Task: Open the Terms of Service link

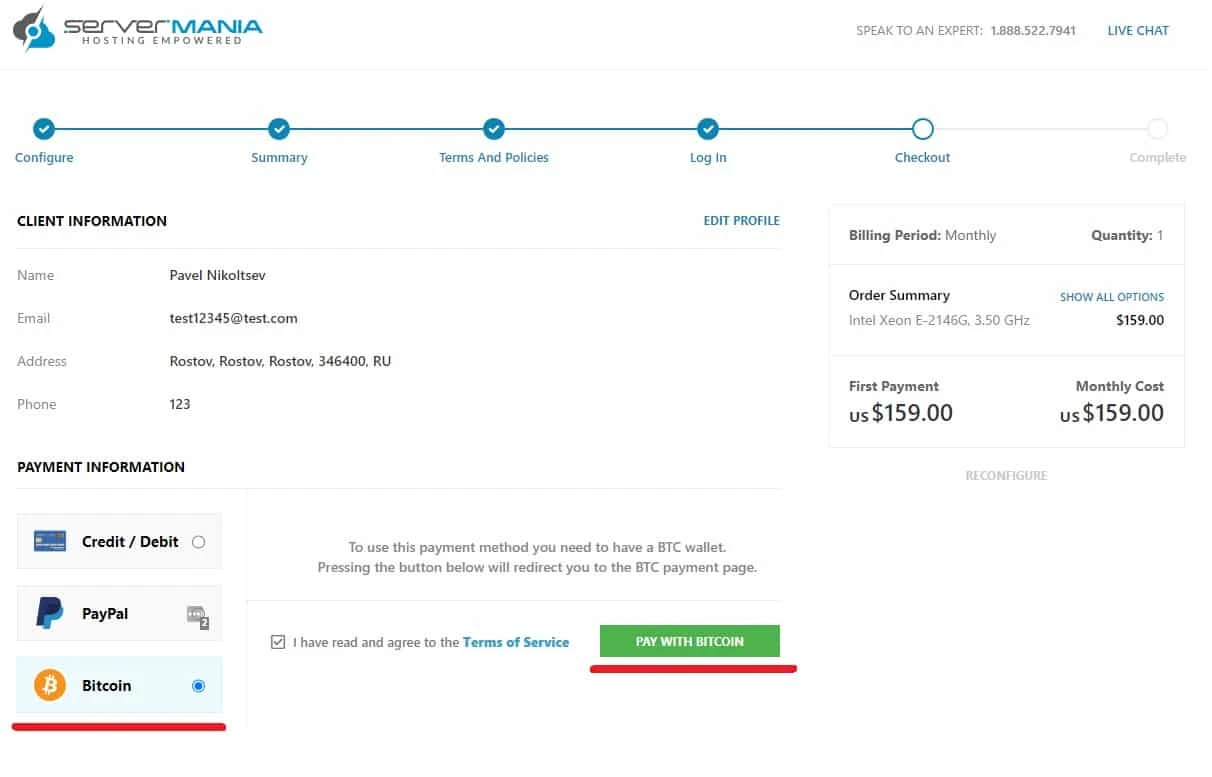Action: (x=516, y=642)
